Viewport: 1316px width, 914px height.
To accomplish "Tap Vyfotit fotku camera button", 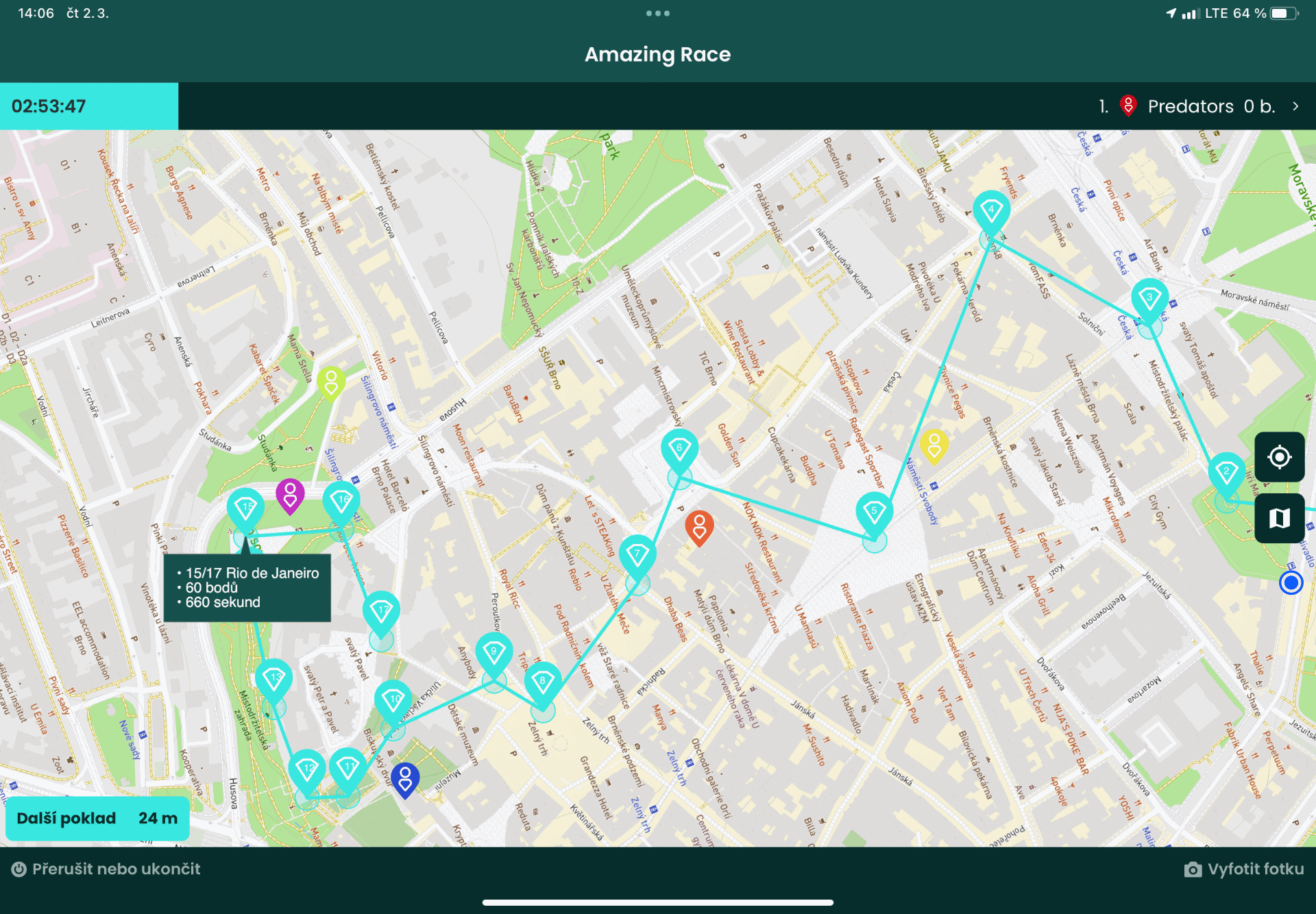I will [x=1244, y=869].
